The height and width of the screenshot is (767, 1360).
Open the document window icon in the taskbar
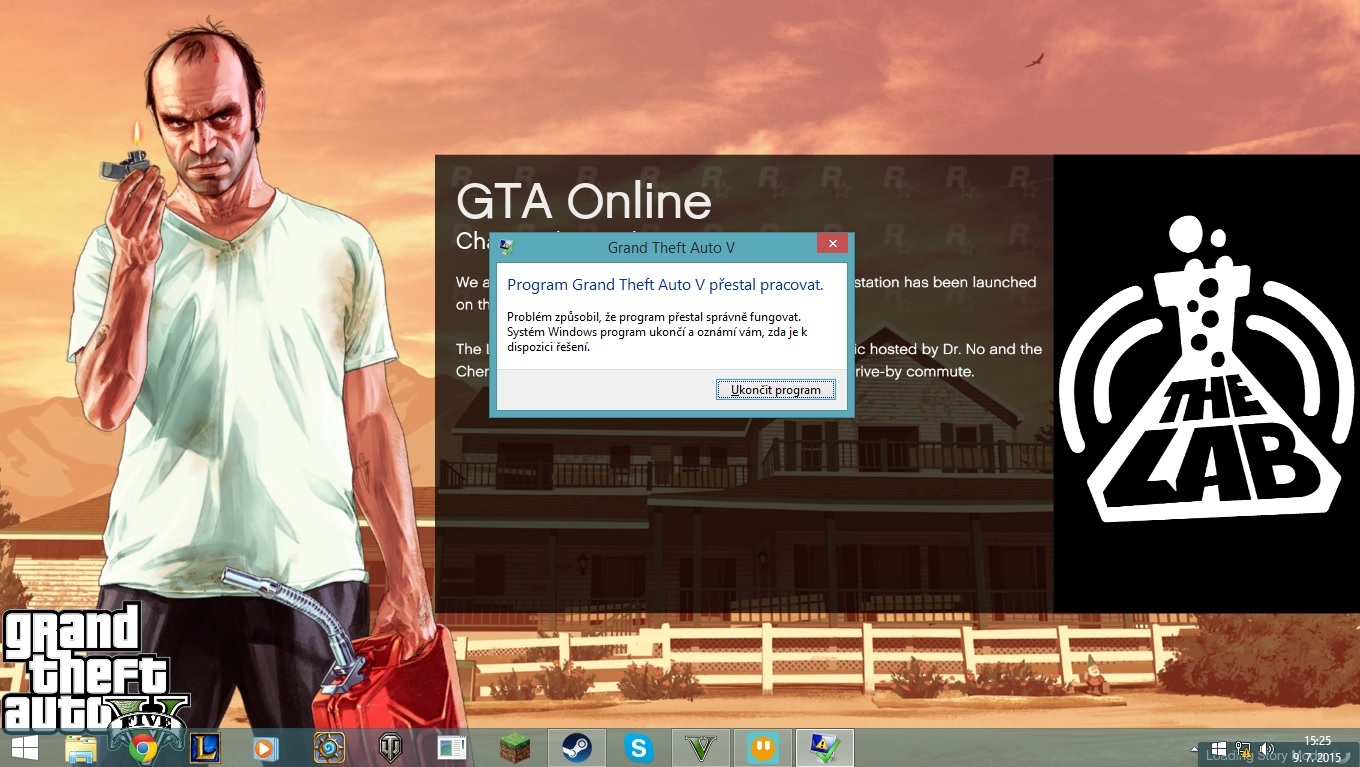452,748
